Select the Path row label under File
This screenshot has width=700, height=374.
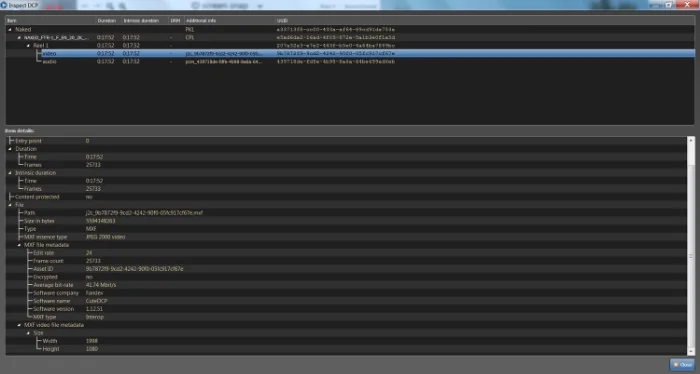(x=29, y=213)
